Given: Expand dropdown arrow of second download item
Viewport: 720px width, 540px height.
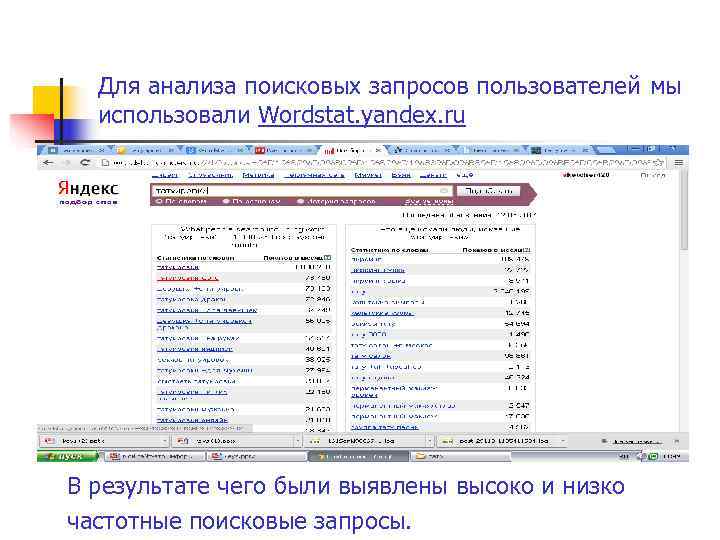Looking at the screenshot, I should (x=298, y=441).
